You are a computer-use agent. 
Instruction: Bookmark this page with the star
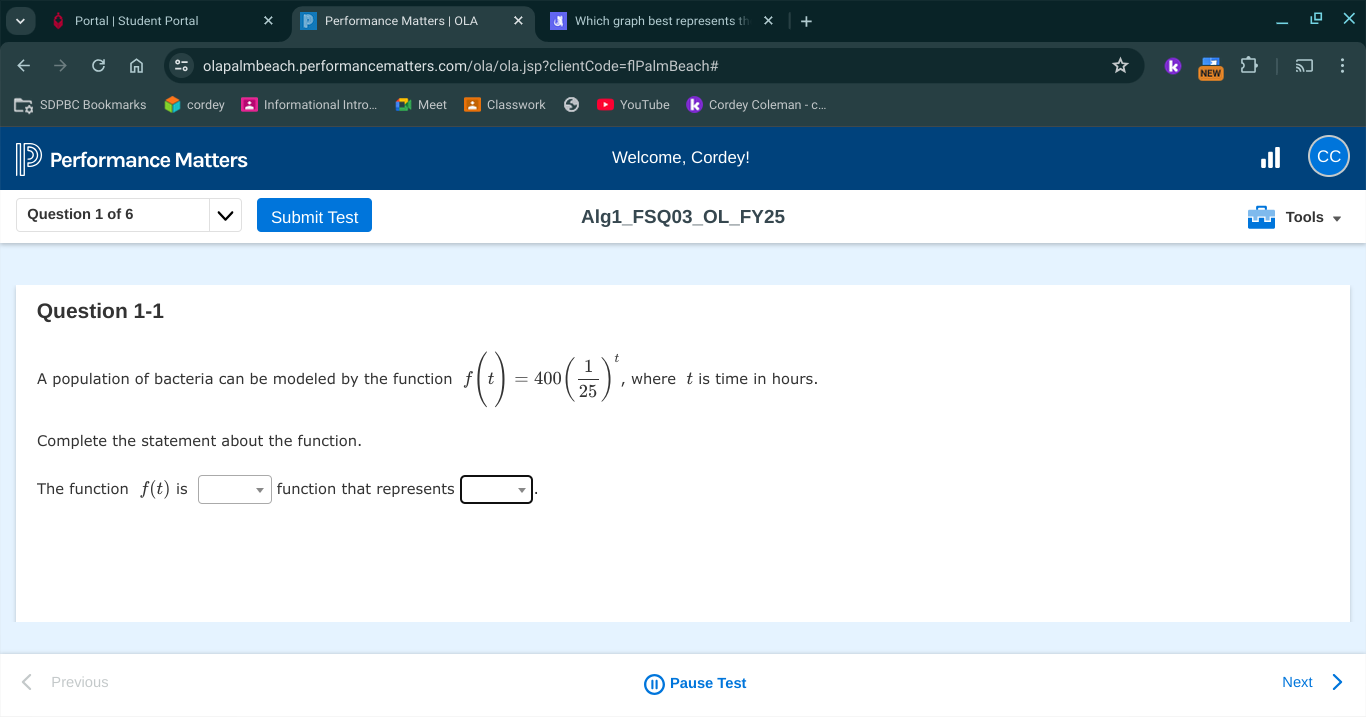click(x=1120, y=66)
